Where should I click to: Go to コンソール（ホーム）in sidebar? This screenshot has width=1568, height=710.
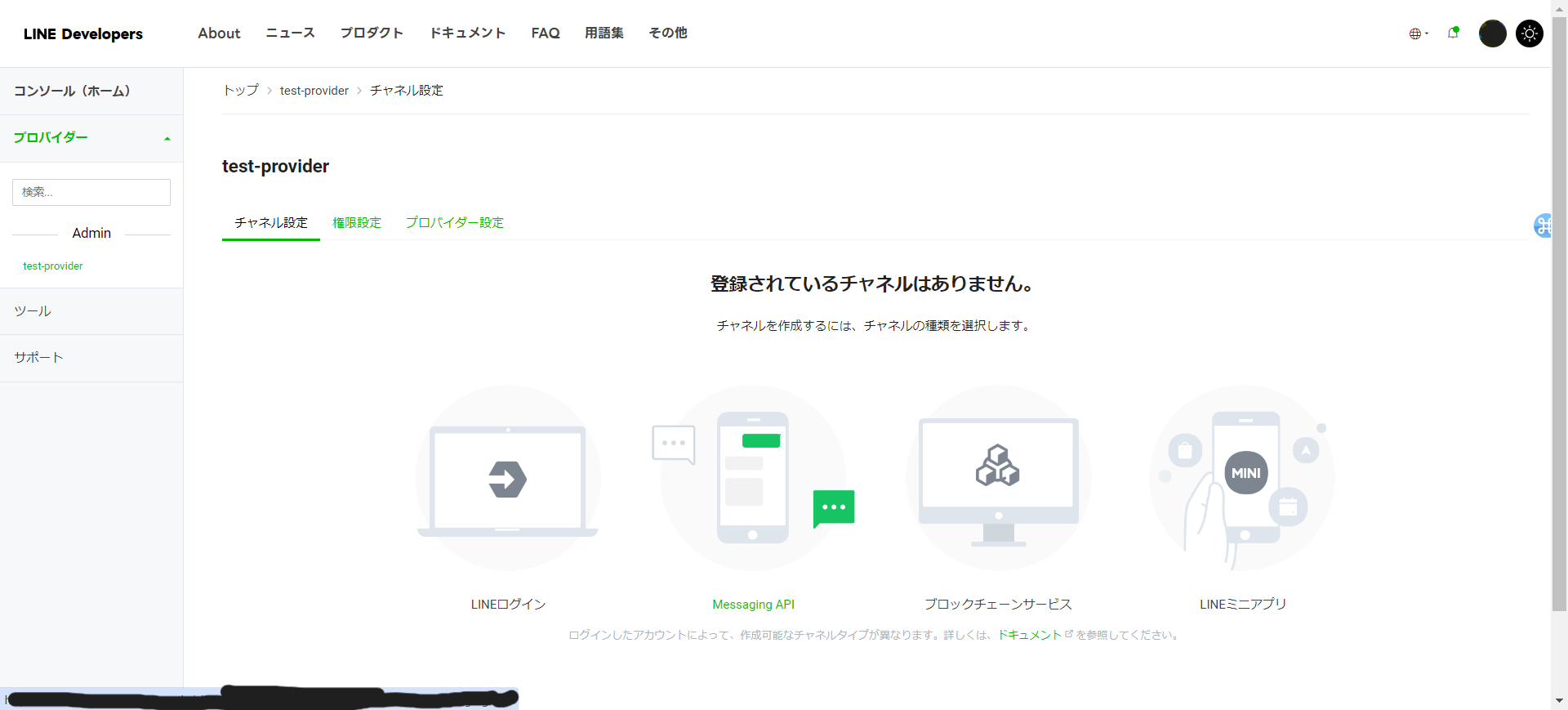91,91
